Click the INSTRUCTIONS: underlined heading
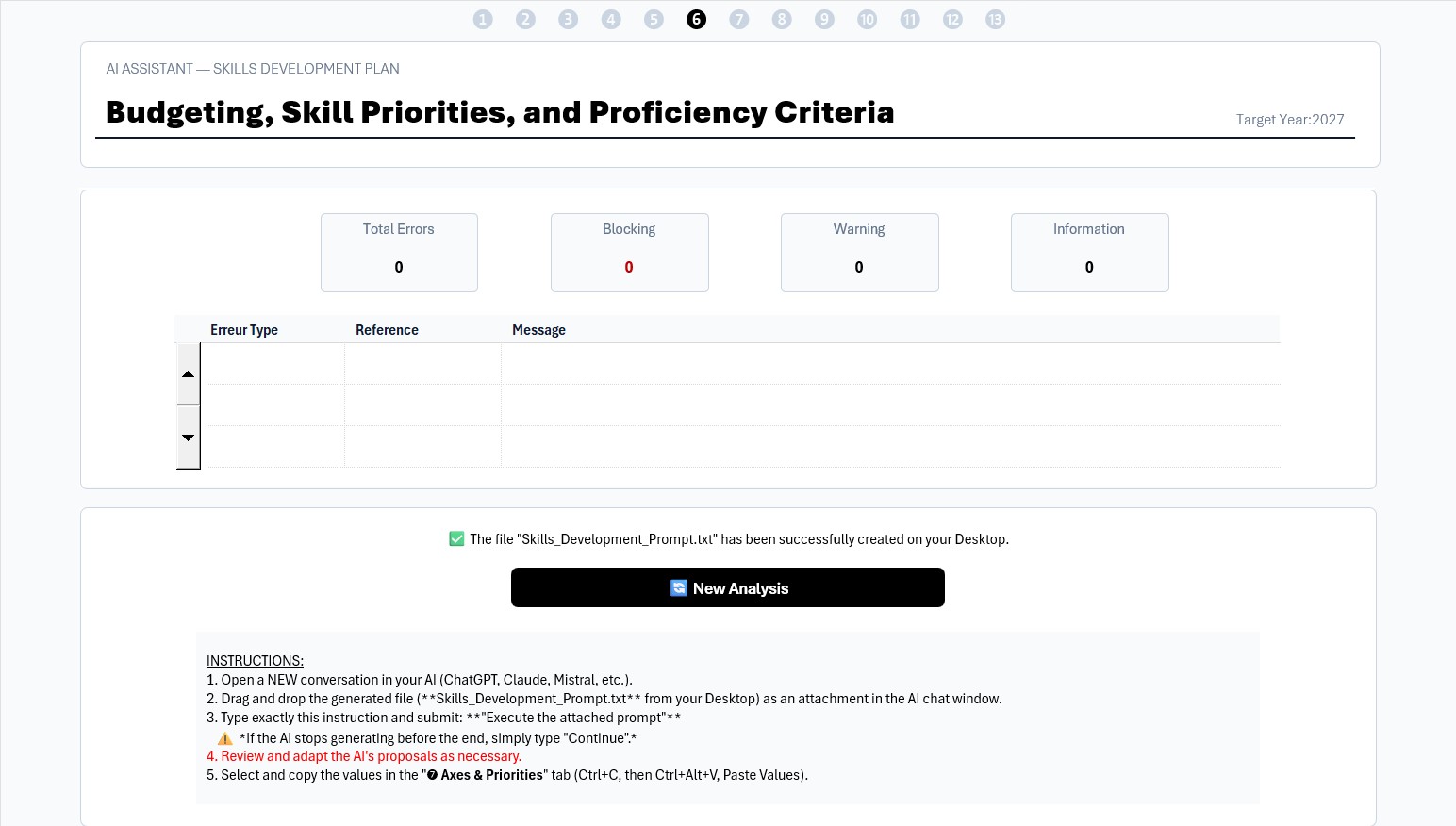1456x826 pixels. [255, 661]
